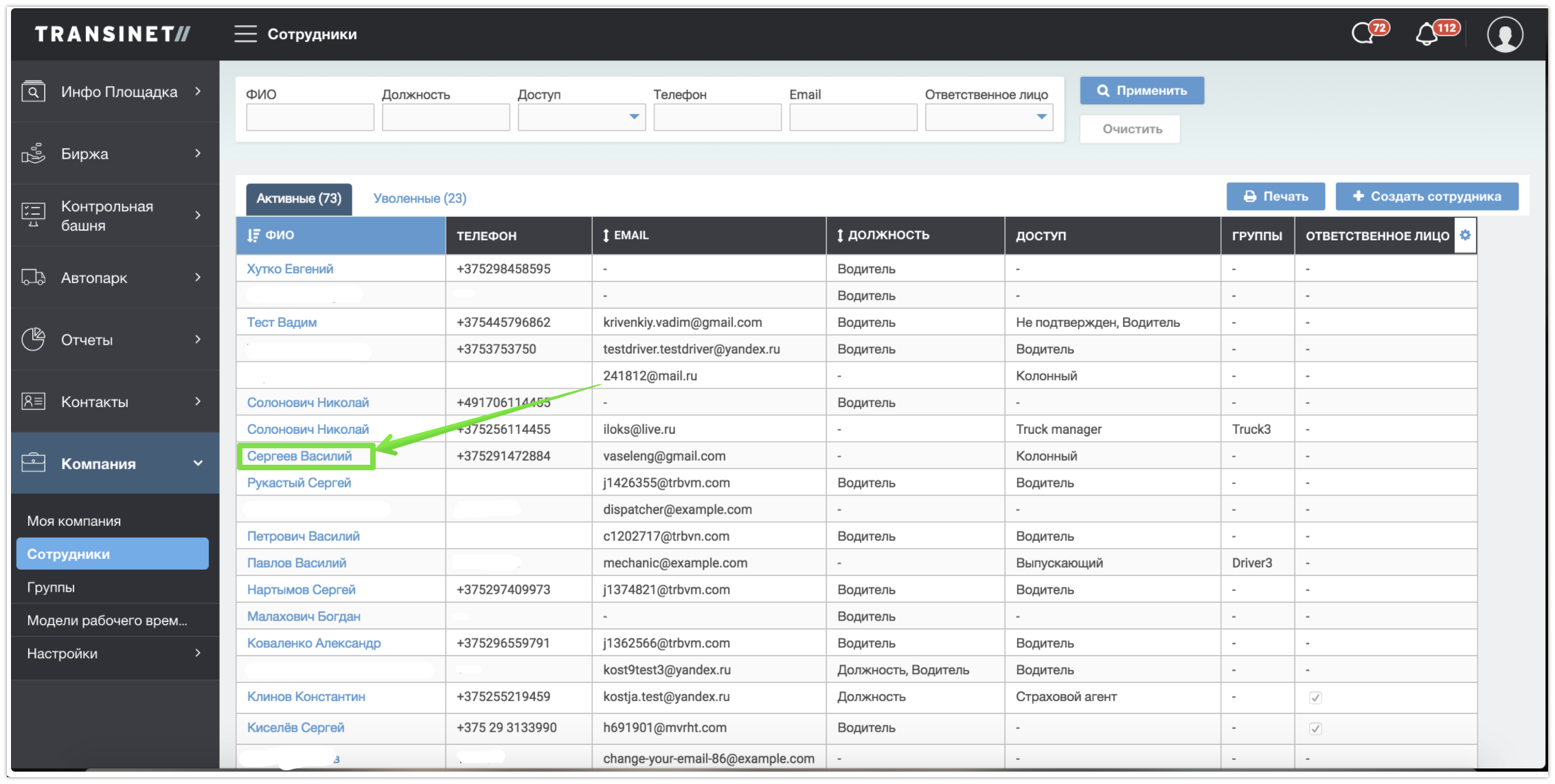
Task: Click the Биржа sidebar icon
Action: [33, 153]
